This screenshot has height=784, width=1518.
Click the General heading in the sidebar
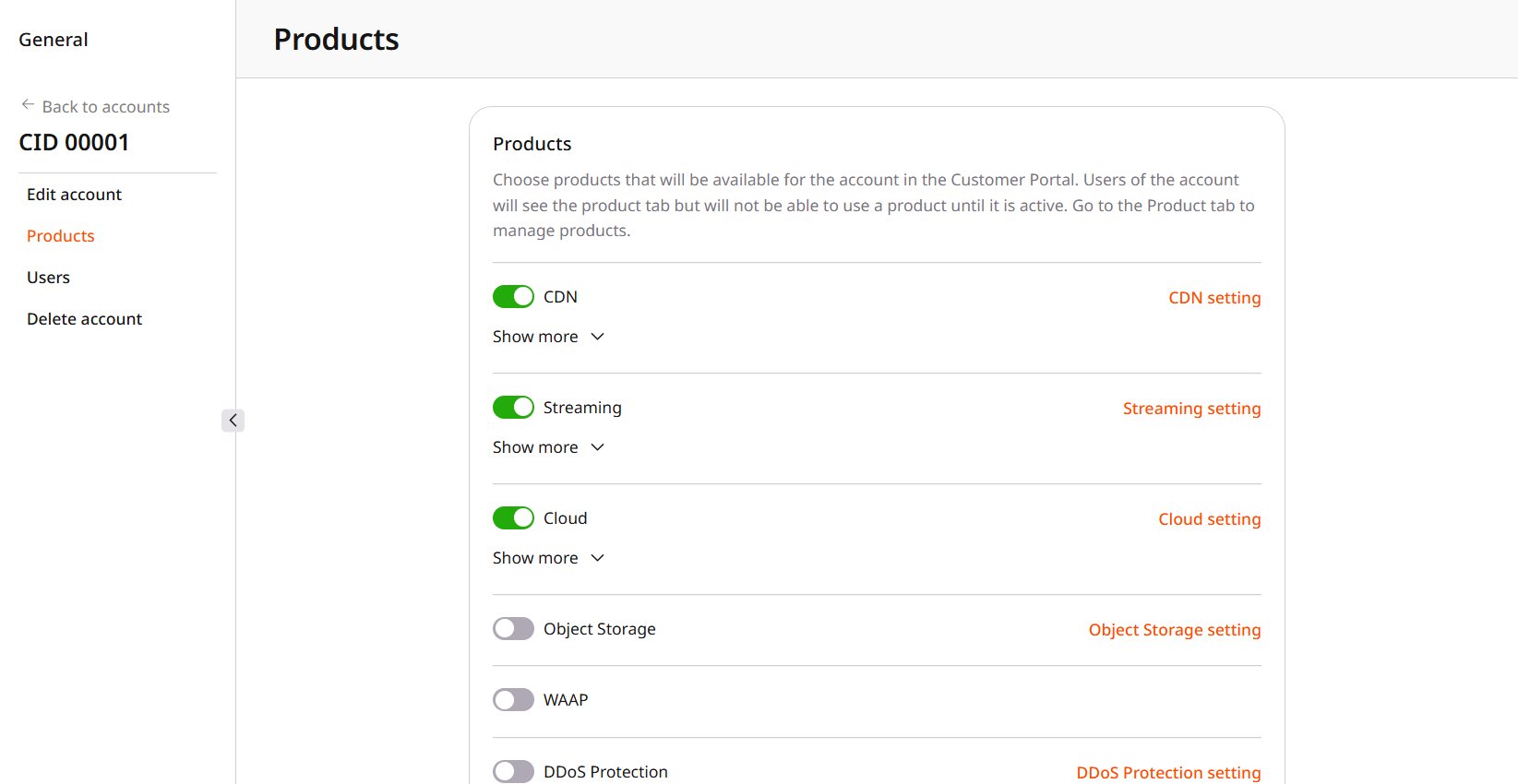coord(54,40)
